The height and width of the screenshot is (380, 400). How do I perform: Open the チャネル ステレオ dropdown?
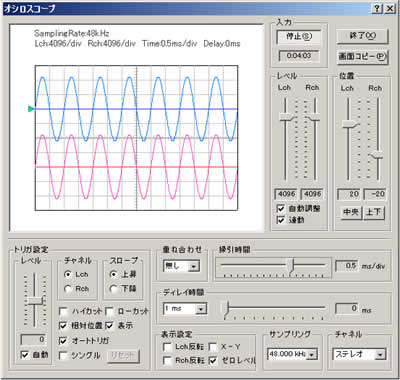359,354
